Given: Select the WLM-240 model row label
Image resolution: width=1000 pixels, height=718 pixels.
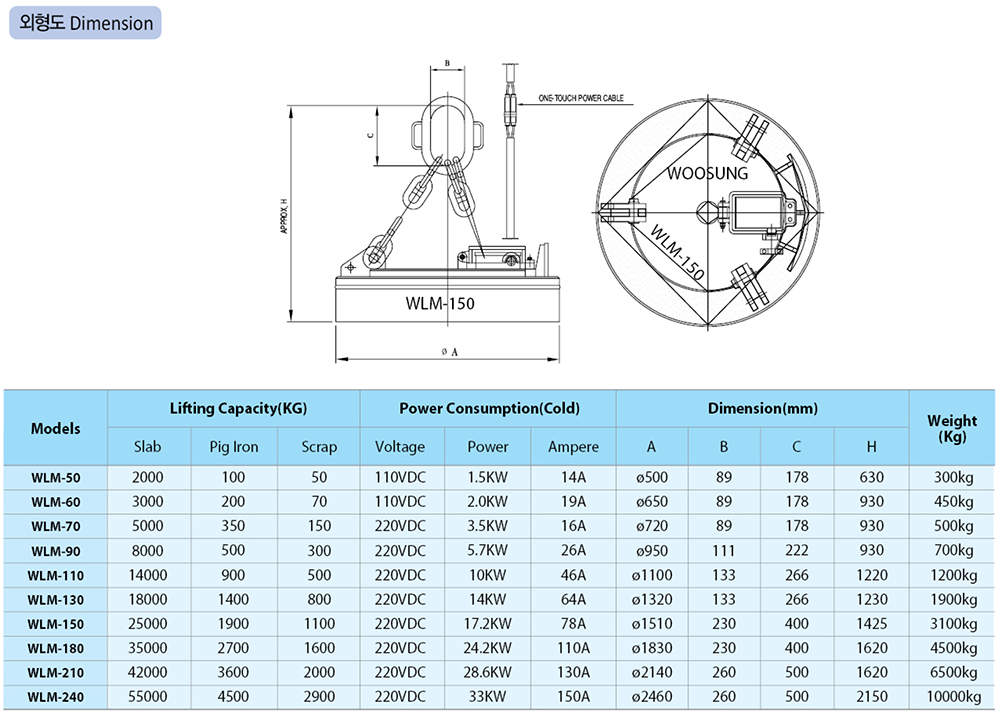Looking at the screenshot, I should click(56, 697).
